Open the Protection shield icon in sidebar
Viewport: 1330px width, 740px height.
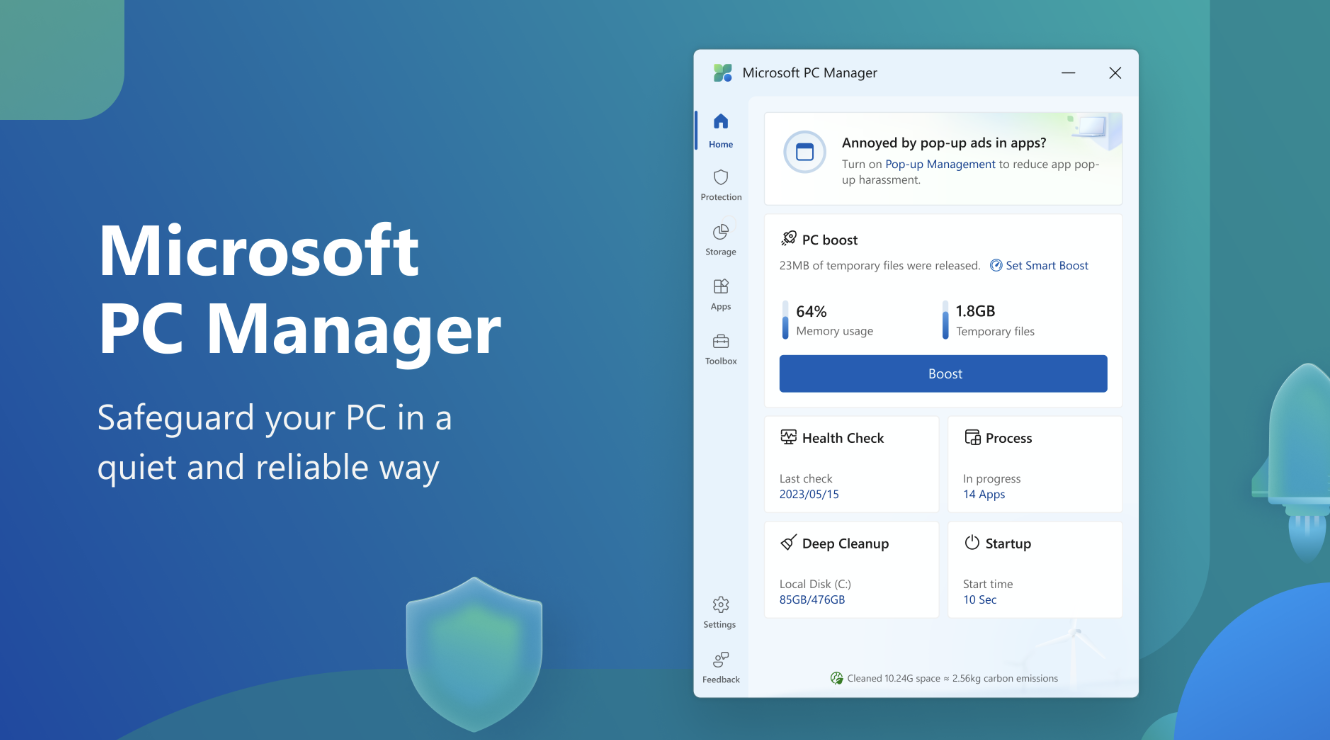click(x=720, y=178)
